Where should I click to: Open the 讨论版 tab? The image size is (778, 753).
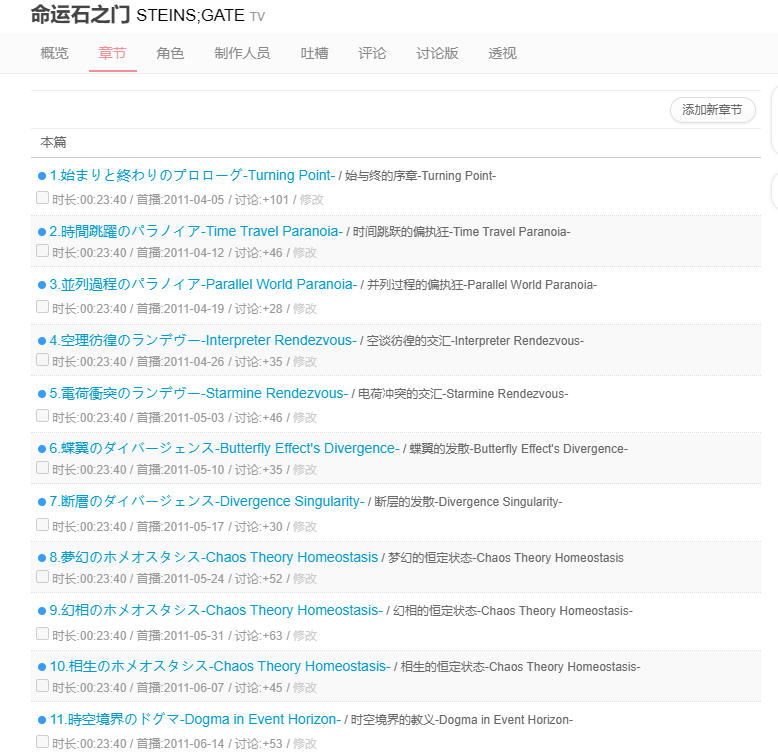click(x=437, y=53)
